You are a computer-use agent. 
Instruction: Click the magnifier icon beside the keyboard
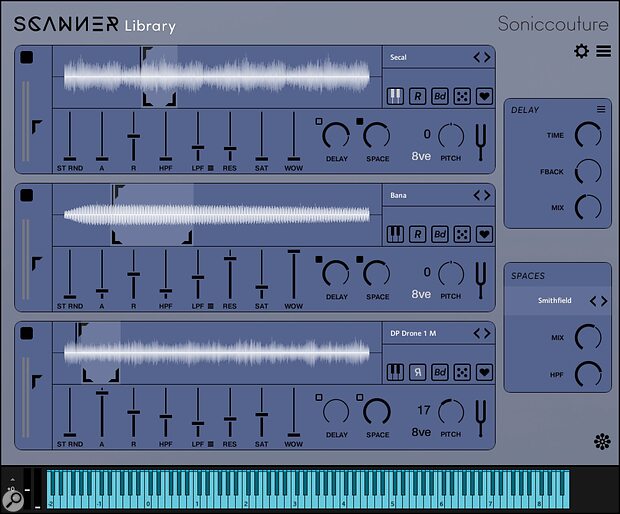click(13, 500)
